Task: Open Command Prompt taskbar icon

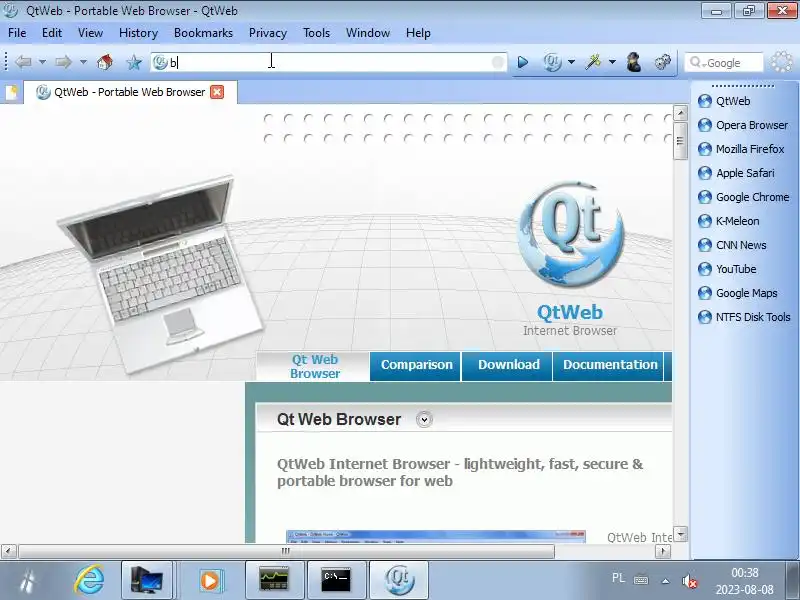Action: coord(336,580)
